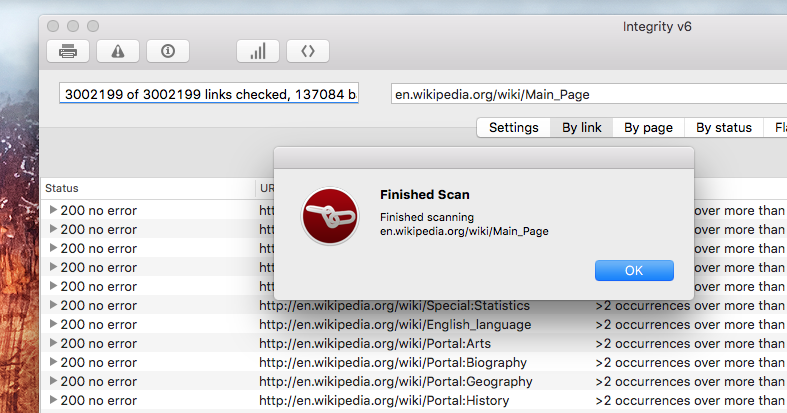This screenshot has width=787, height=413.
Task: Expand the Portal:Biography row
Action: (53, 362)
